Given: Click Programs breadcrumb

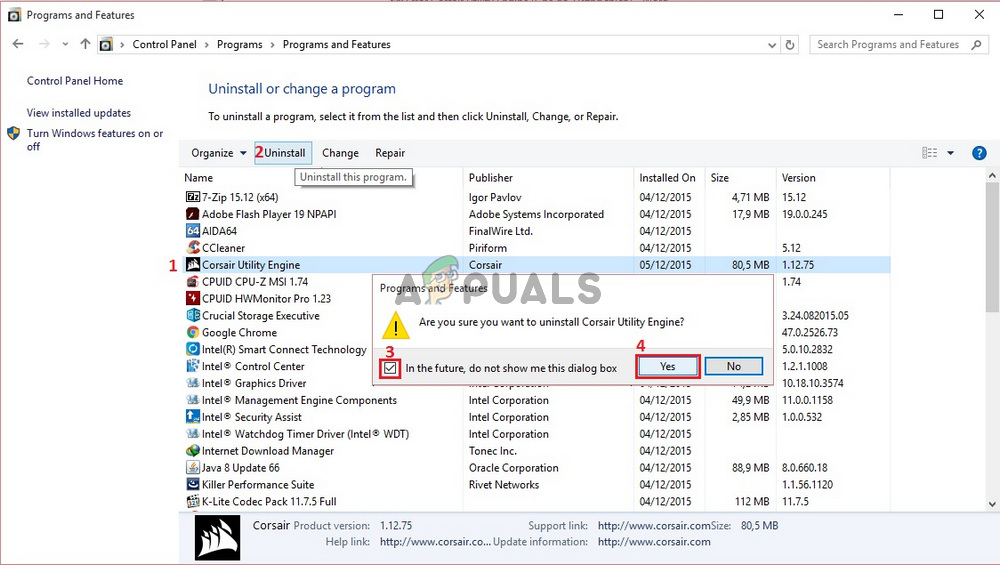Looking at the screenshot, I should [239, 45].
